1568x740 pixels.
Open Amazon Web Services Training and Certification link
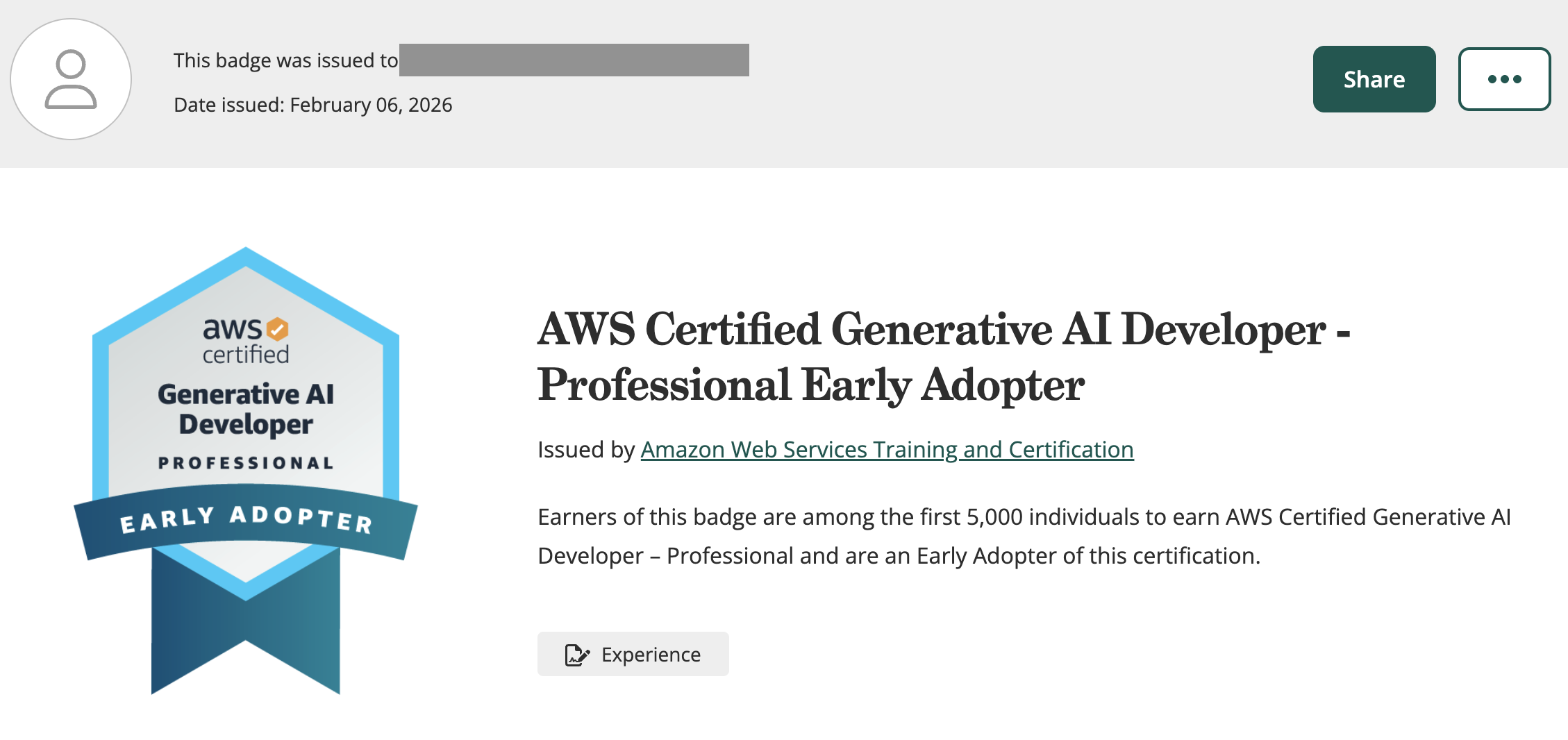pos(887,450)
